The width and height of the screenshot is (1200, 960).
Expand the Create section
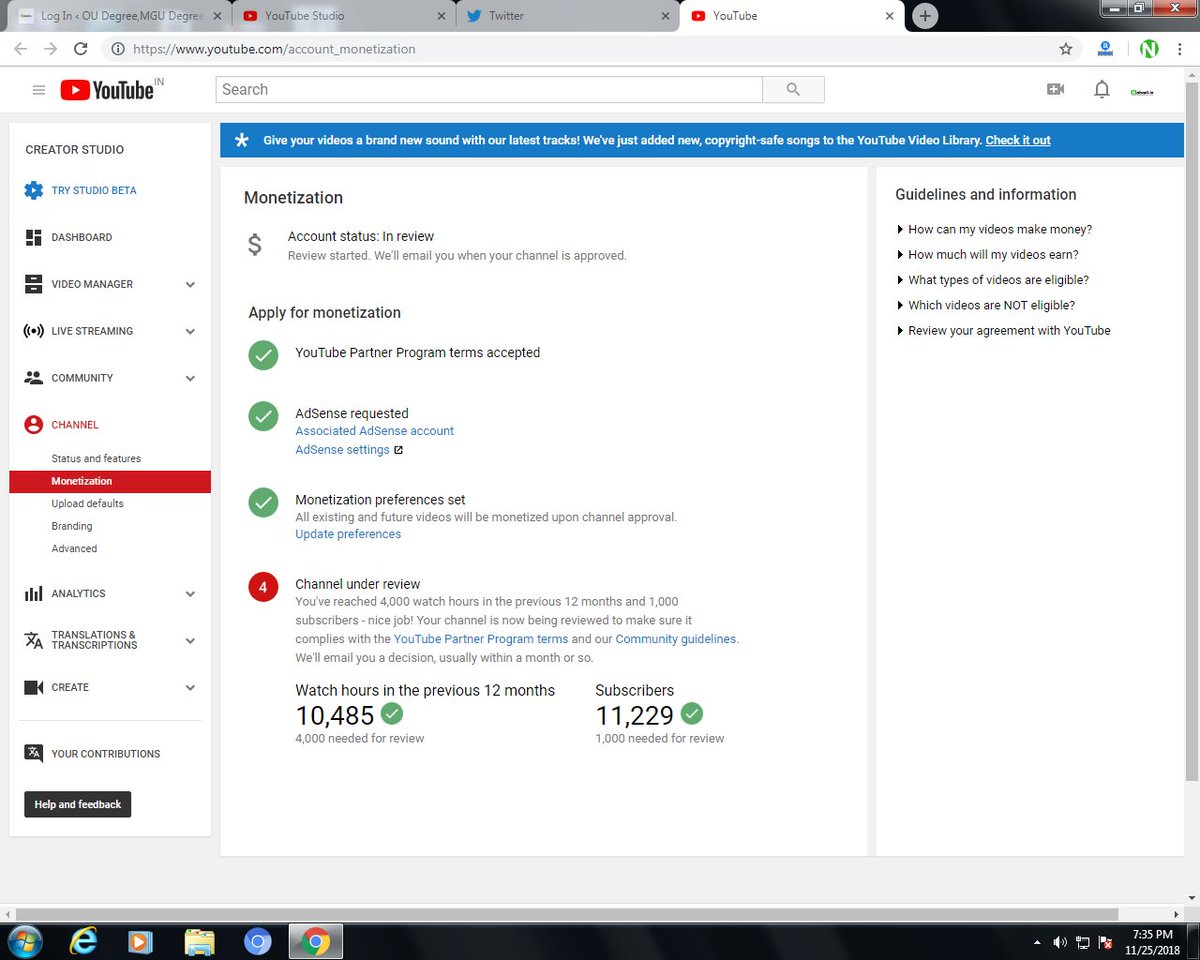[190, 688]
